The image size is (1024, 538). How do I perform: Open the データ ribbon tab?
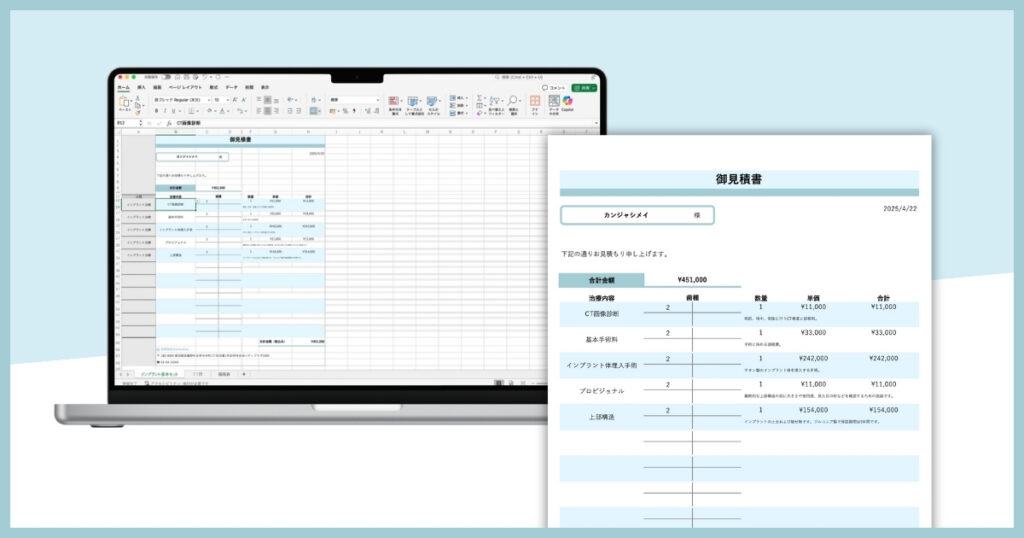(x=232, y=87)
